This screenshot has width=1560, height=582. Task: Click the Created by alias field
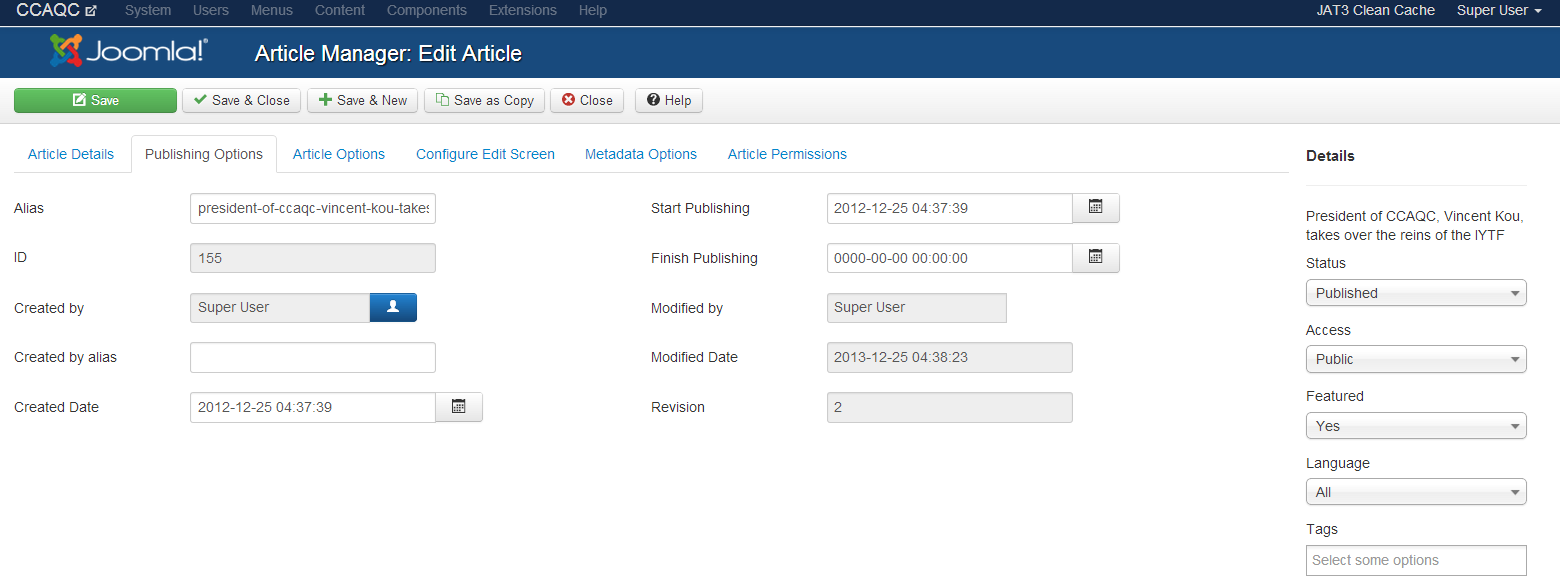(x=313, y=357)
